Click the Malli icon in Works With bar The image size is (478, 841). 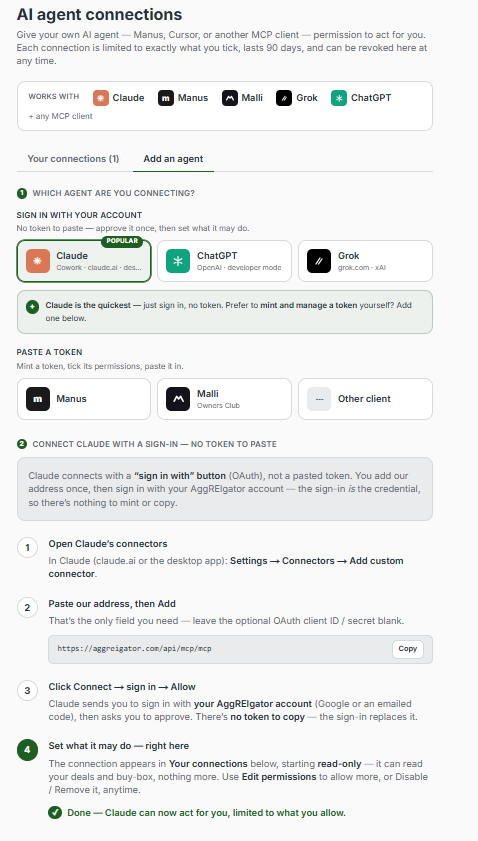230,98
